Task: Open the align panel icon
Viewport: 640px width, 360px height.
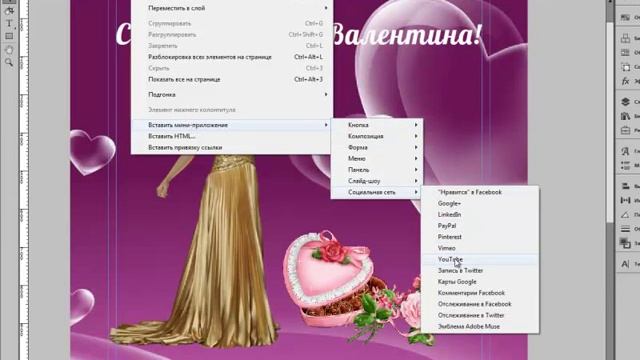Action: (x=625, y=186)
